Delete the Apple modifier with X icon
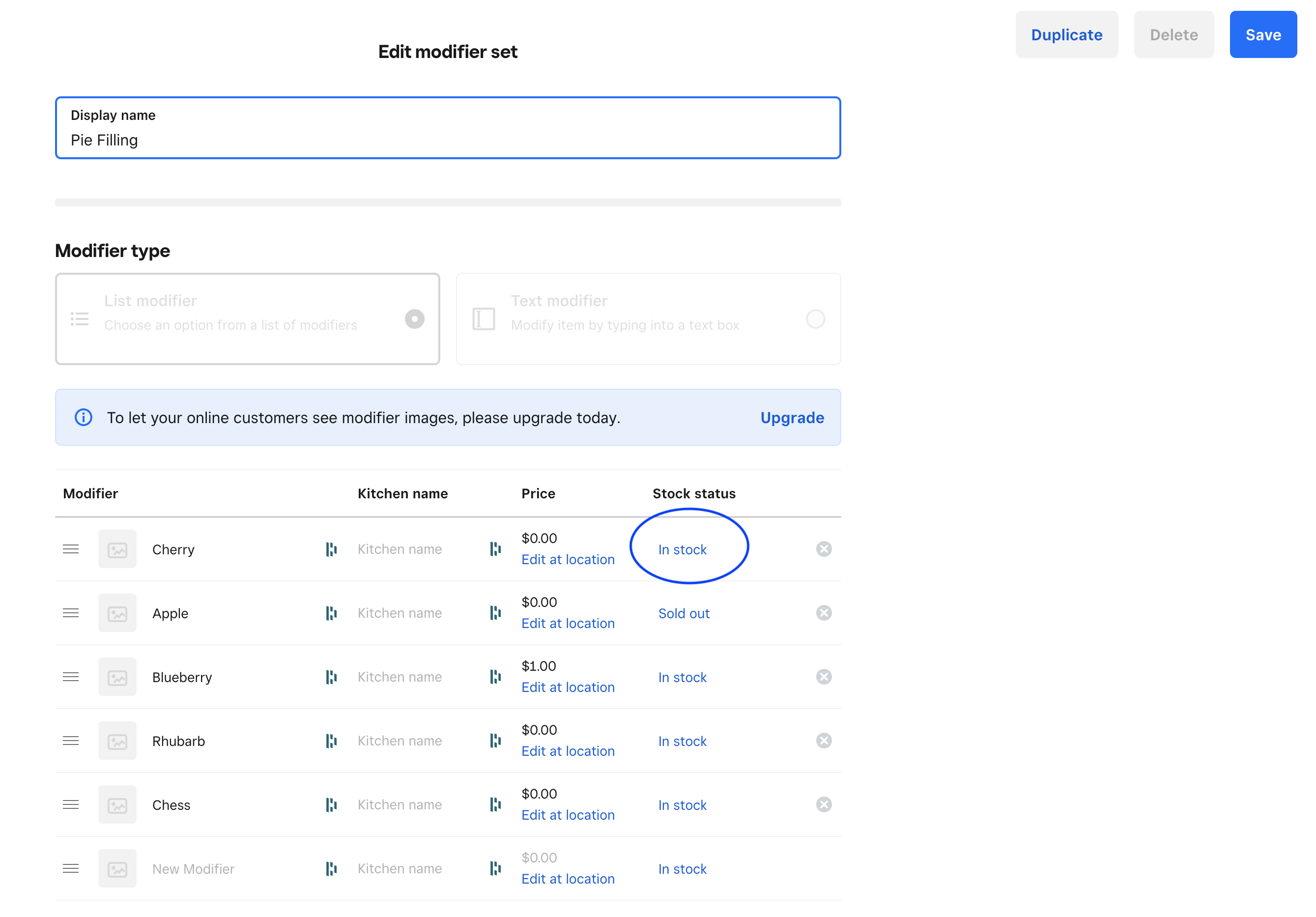This screenshot has height=917, width=1316. coord(824,613)
